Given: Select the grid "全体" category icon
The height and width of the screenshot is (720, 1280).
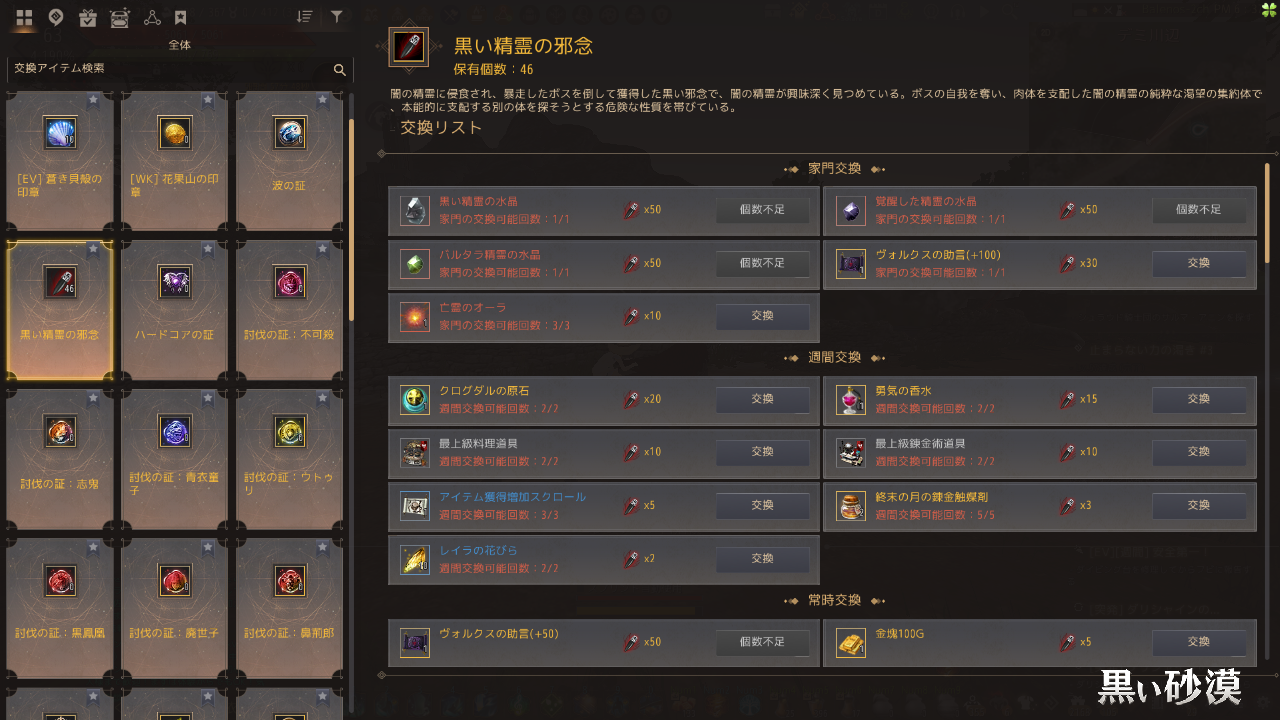Looking at the screenshot, I should pos(25,17).
